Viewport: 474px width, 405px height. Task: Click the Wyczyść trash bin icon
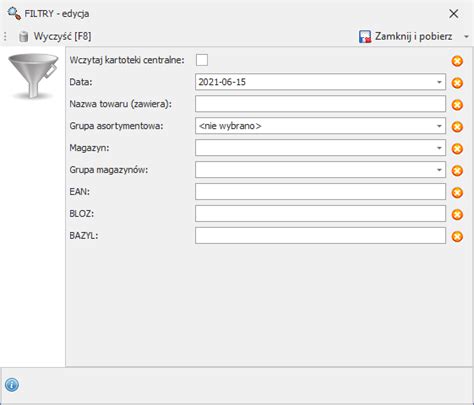23,36
